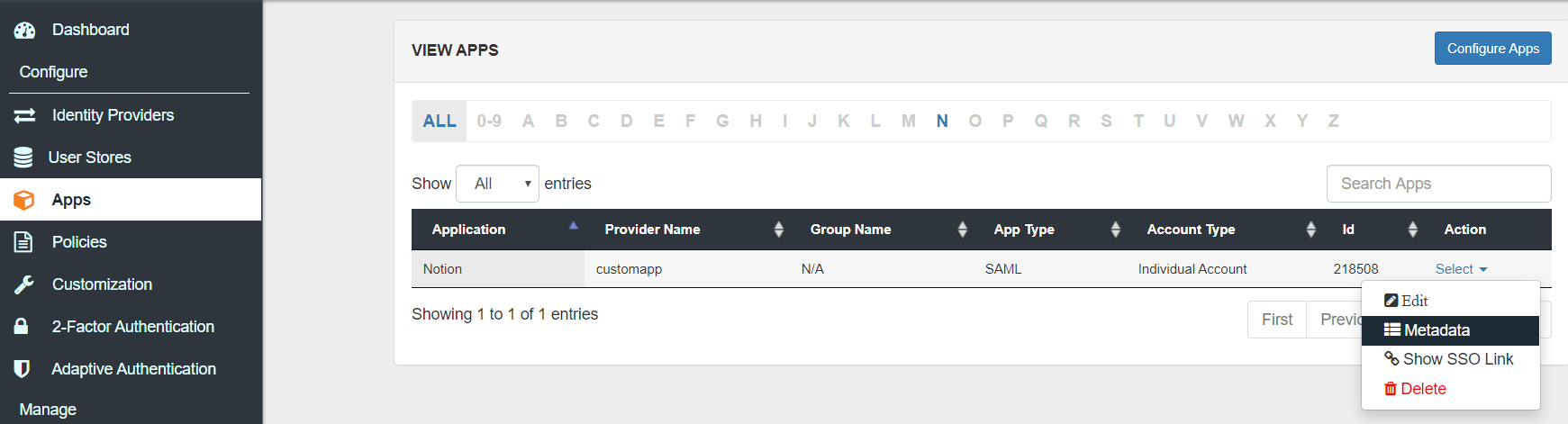
Task: Sort by Account Type column arrows
Action: 1311,230
